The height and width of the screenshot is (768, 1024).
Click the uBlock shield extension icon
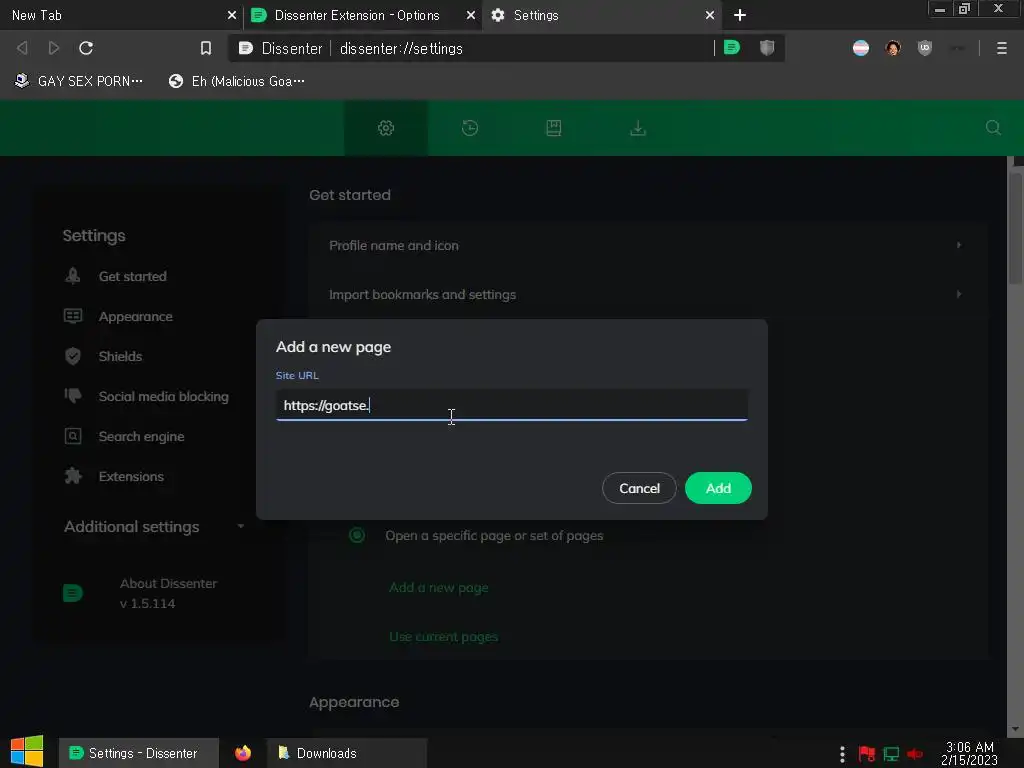925,48
